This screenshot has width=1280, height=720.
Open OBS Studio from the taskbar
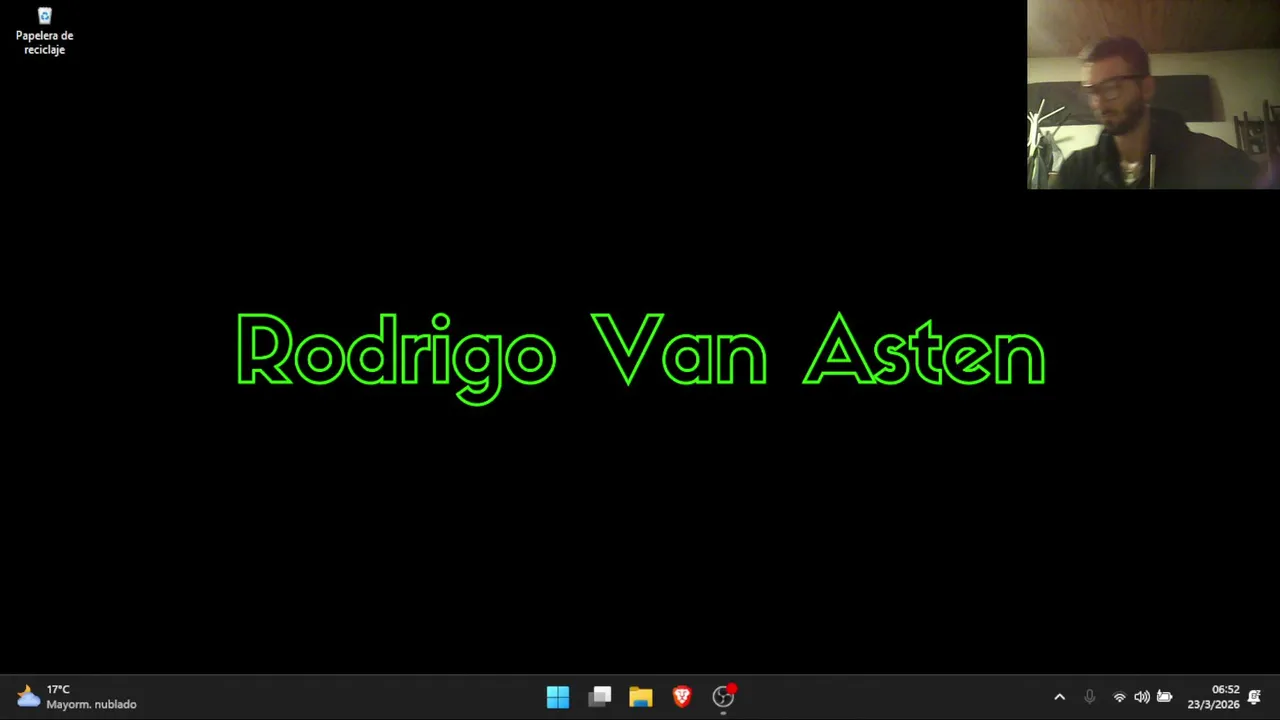click(x=724, y=696)
